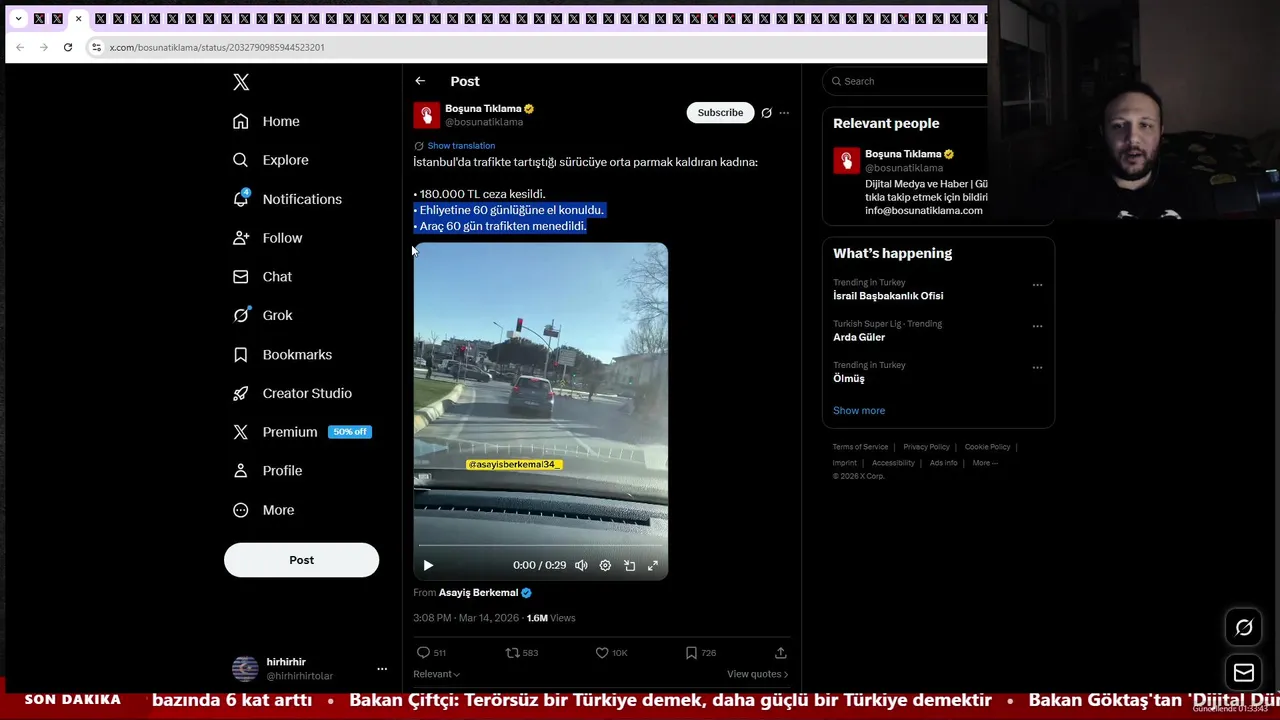Open trend Arda Güler
Image resolution: width=1280 pixels, height=720 pixels.
[859, 337]
